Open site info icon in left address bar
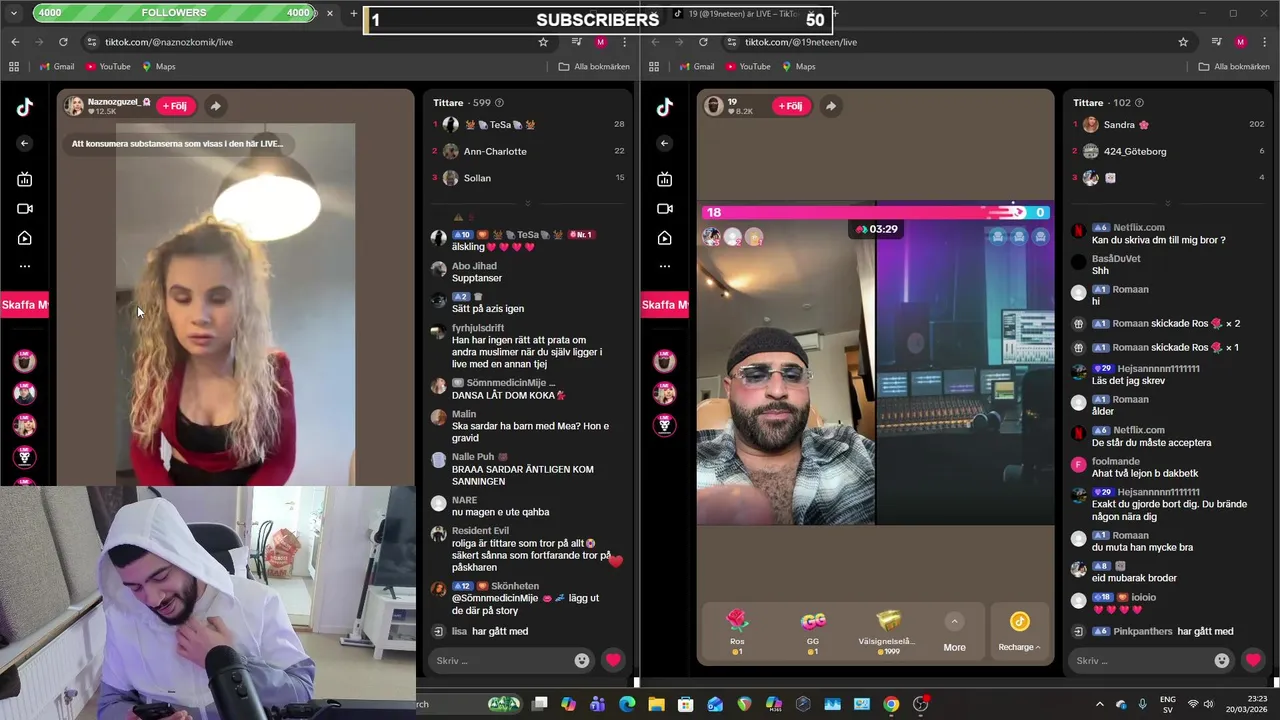 click(92, 42)
